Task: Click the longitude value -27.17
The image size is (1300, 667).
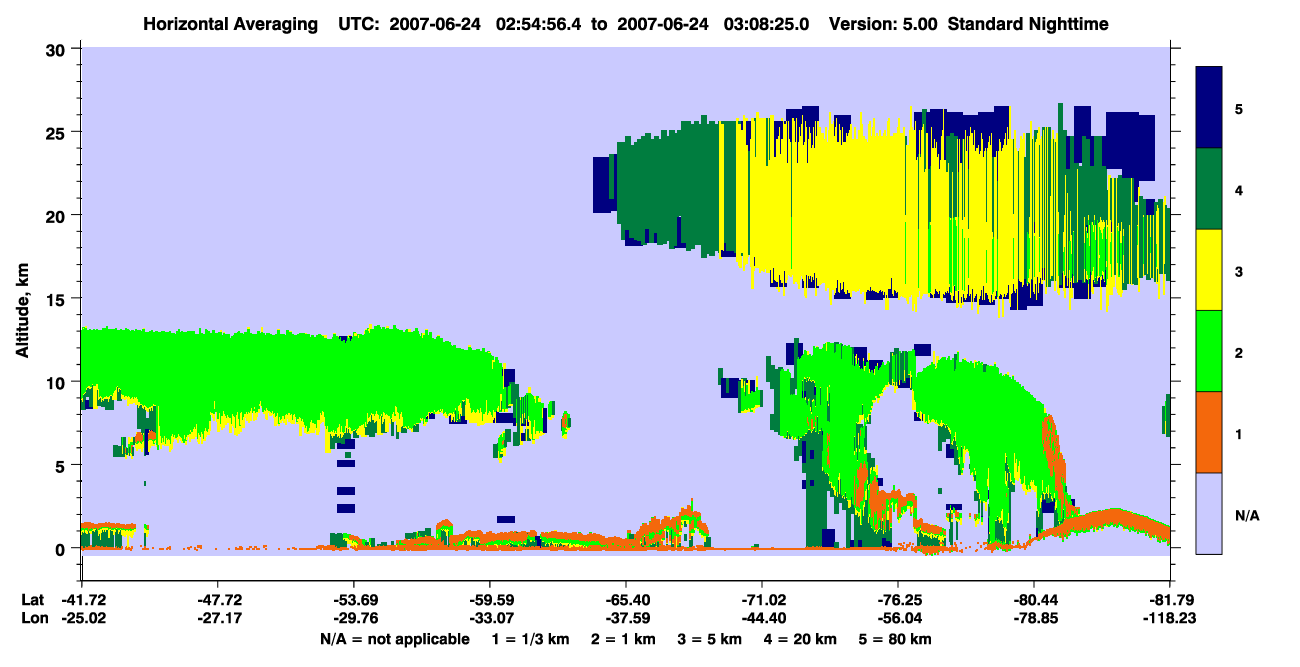Action: click(x=217, y=618)
